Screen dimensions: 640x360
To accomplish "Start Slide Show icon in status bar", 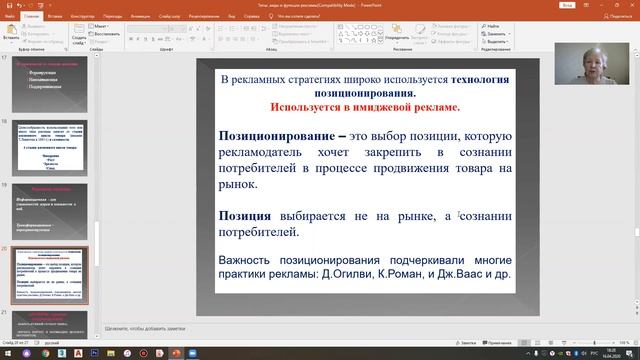I will pos(564,343).
